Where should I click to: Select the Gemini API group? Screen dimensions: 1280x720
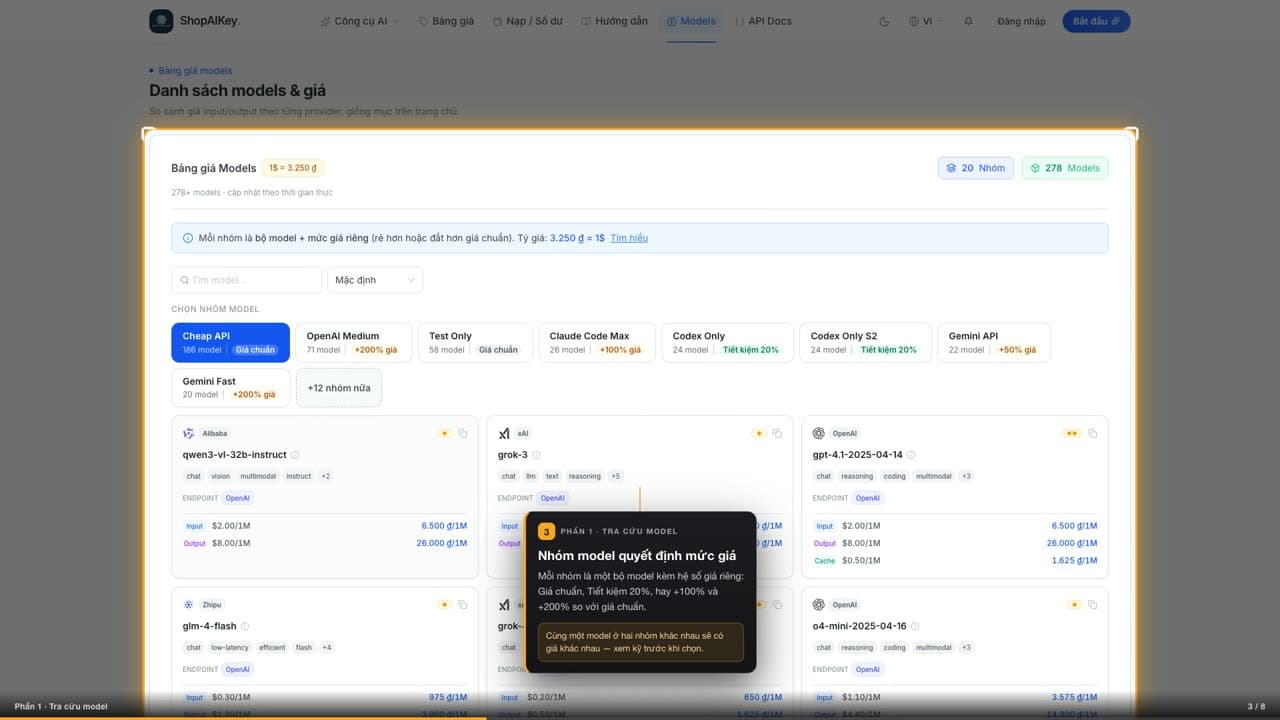click(x=994, y=343)
